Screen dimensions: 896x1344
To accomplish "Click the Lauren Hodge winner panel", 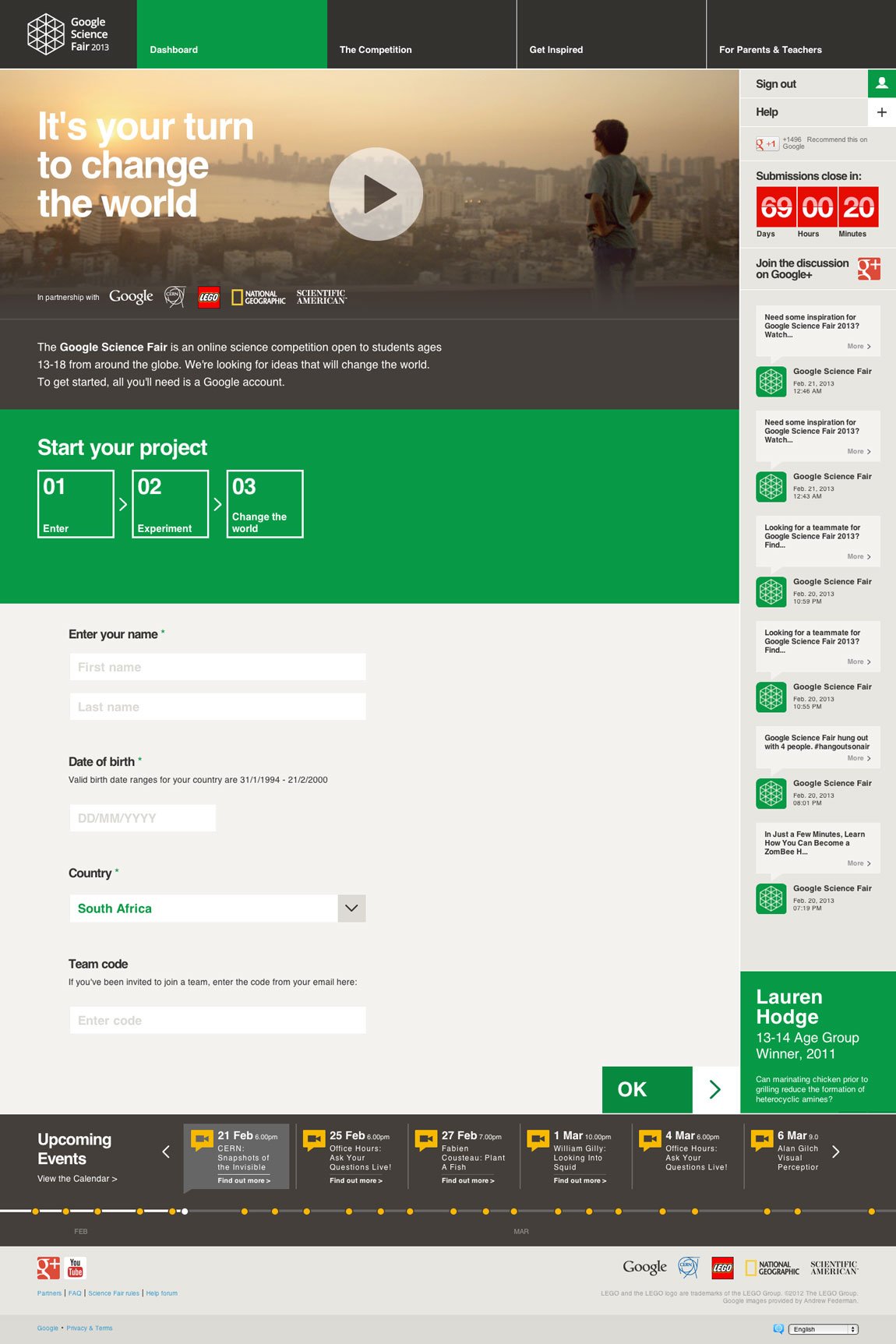I will click(818, 1042).
